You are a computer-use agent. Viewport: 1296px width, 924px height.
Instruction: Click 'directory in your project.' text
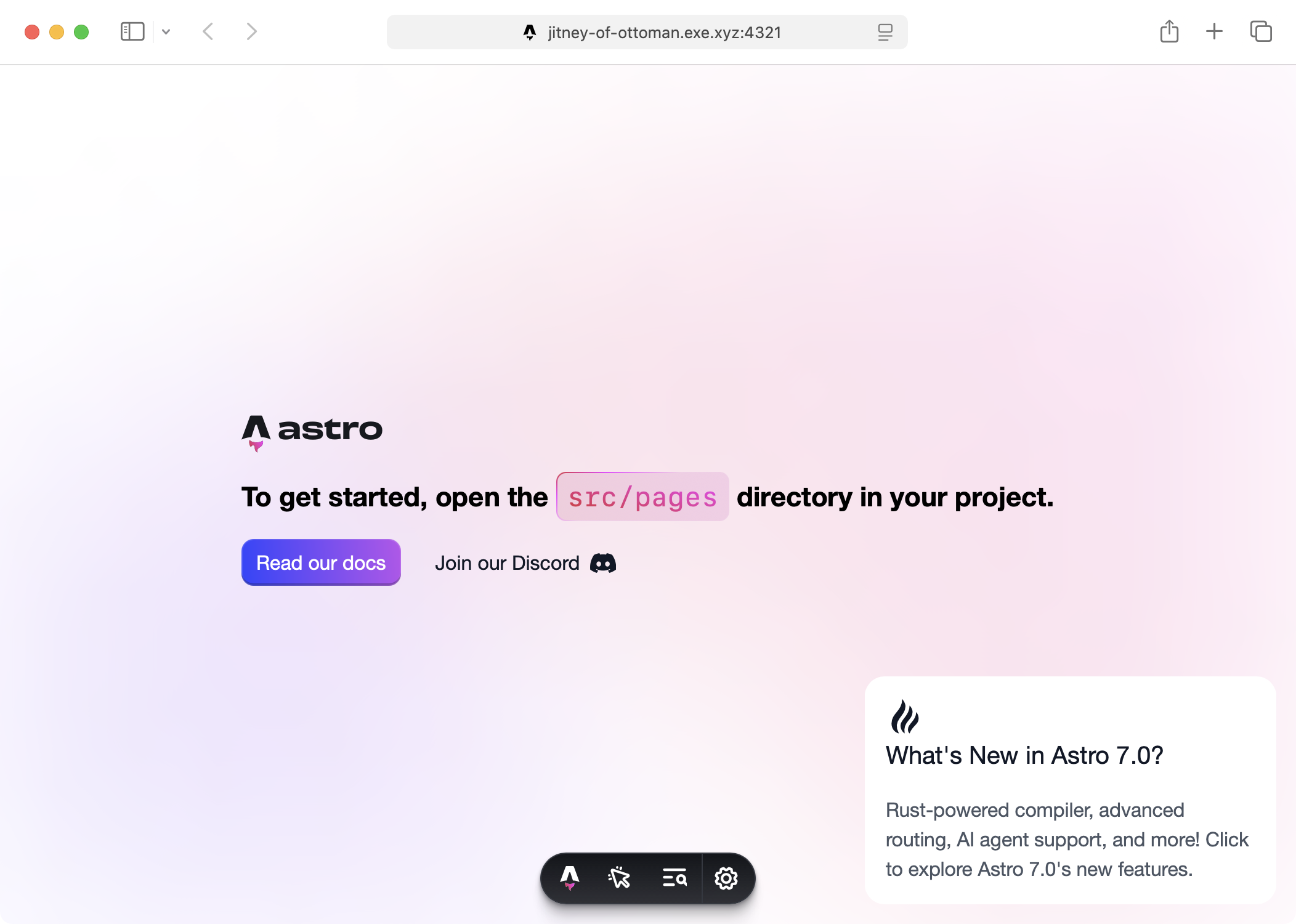tap(895, 497)
